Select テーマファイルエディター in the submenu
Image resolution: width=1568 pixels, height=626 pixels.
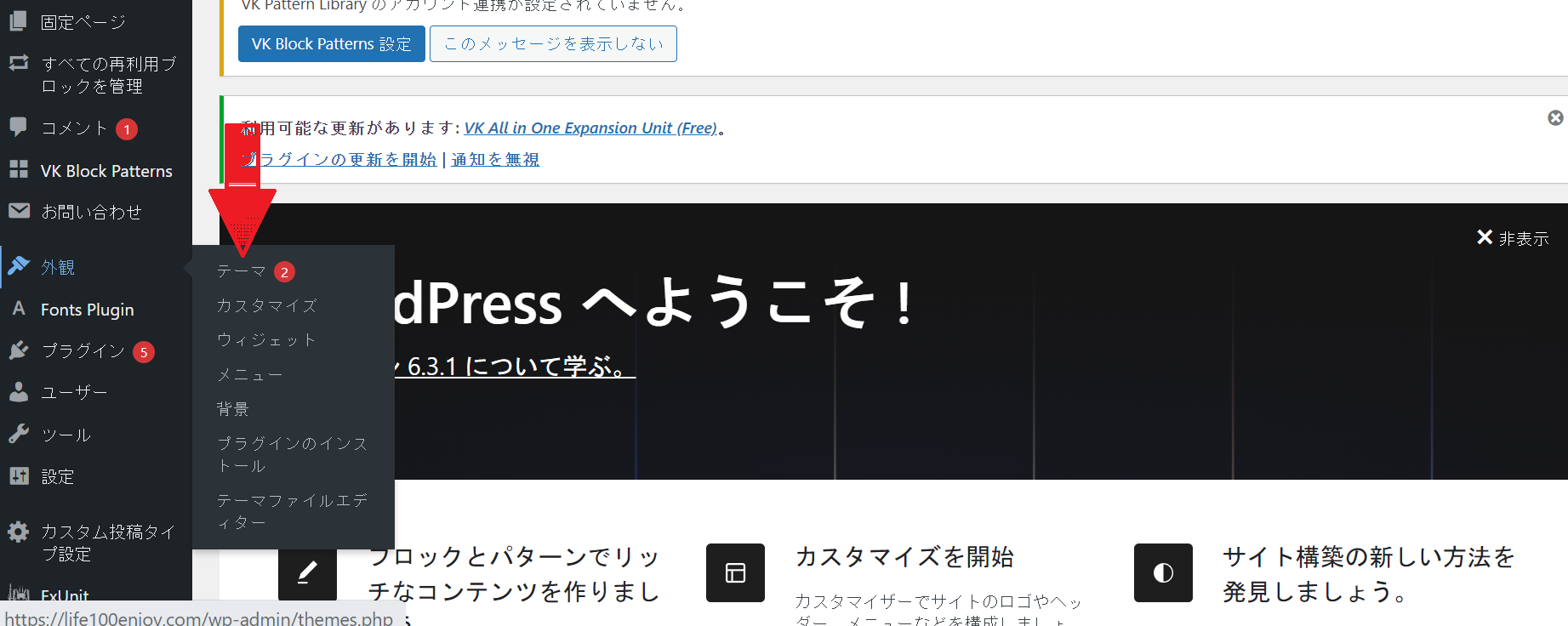point(293,511)
